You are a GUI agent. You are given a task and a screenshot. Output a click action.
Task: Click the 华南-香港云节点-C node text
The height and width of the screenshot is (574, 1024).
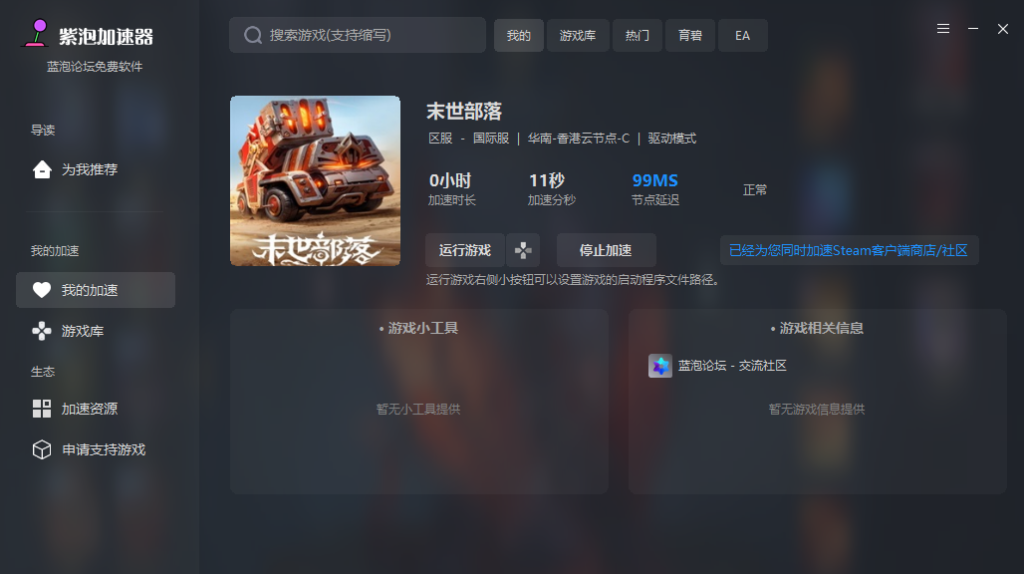579,138
